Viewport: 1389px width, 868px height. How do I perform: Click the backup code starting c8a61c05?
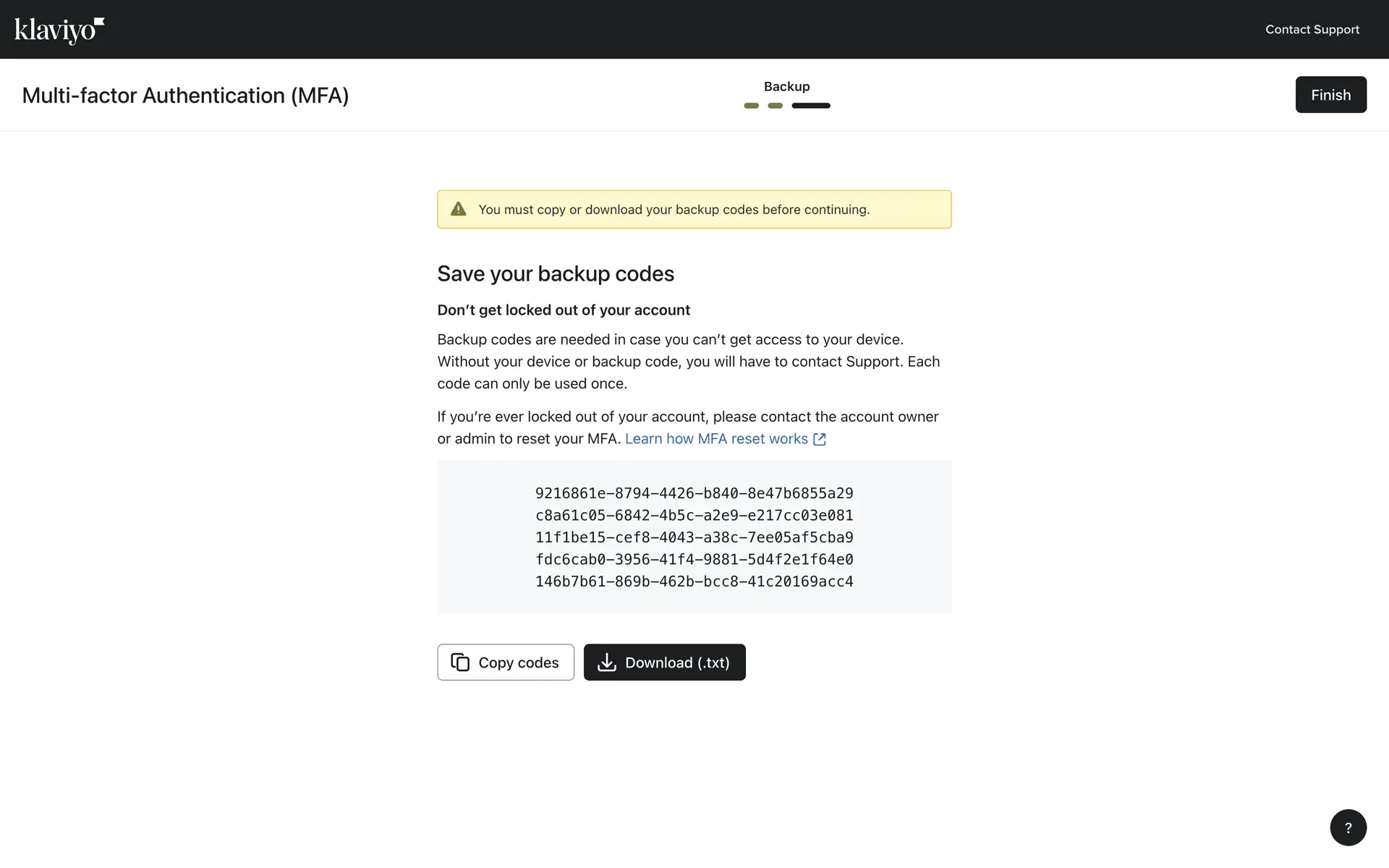pos(694,516)
